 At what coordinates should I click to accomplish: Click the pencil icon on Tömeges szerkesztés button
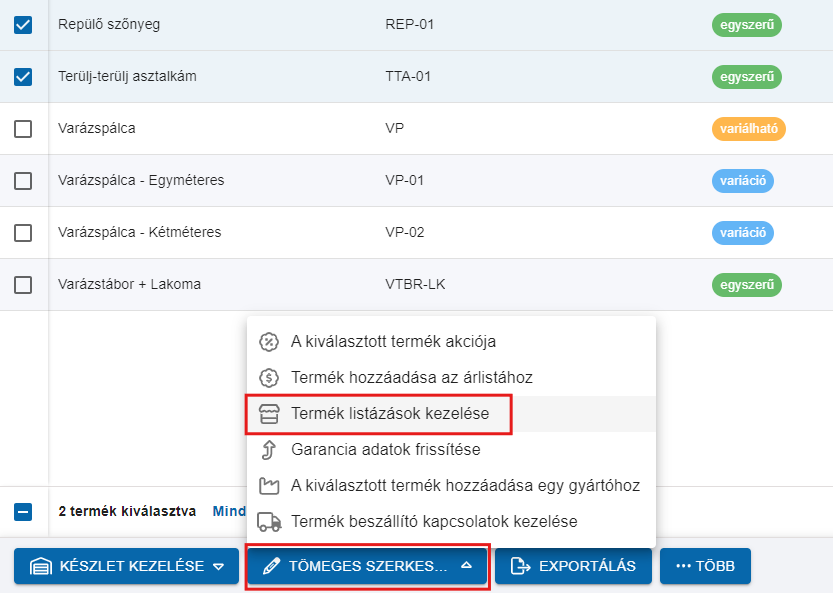(x=270, y=566)
